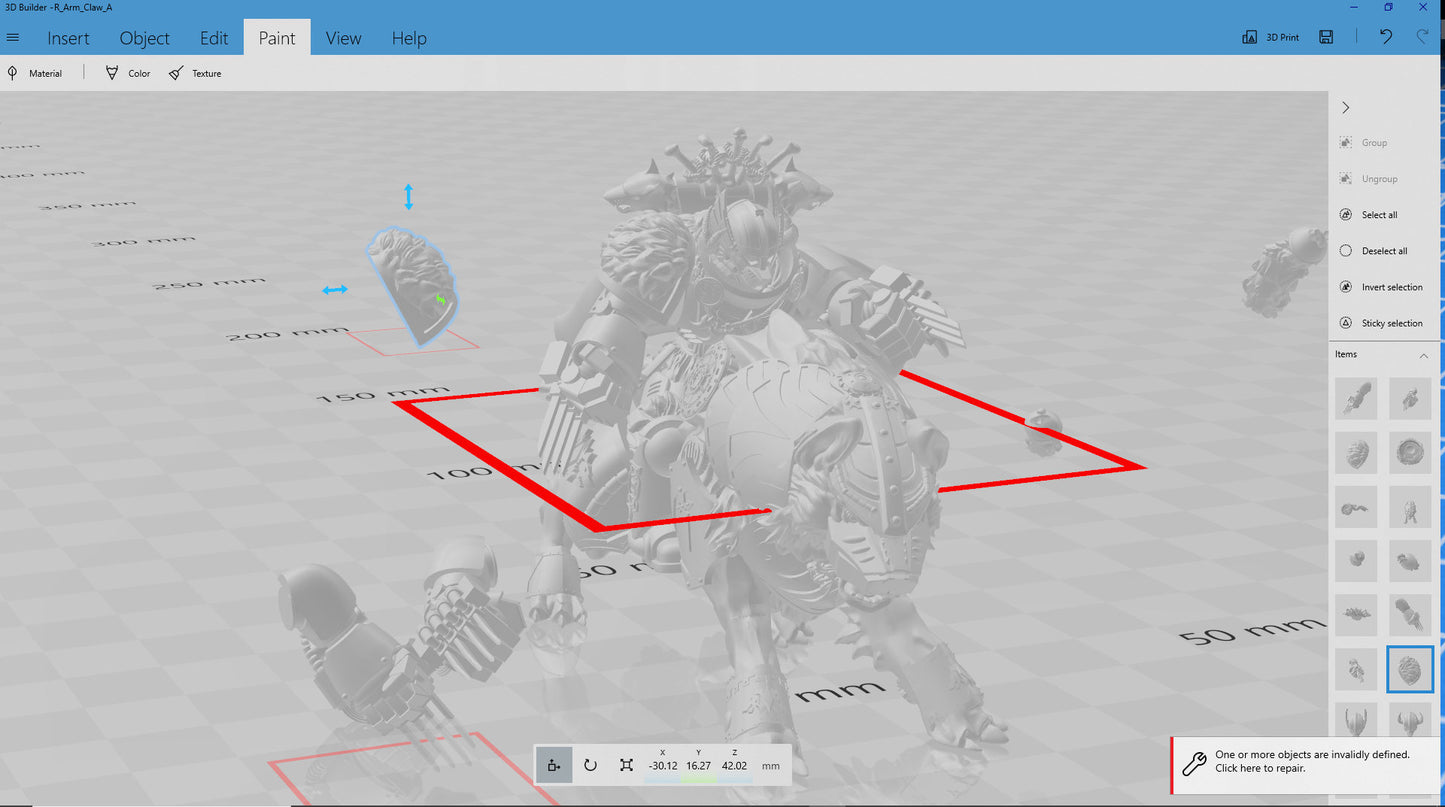Click the Redo arrow icon

1423,37
